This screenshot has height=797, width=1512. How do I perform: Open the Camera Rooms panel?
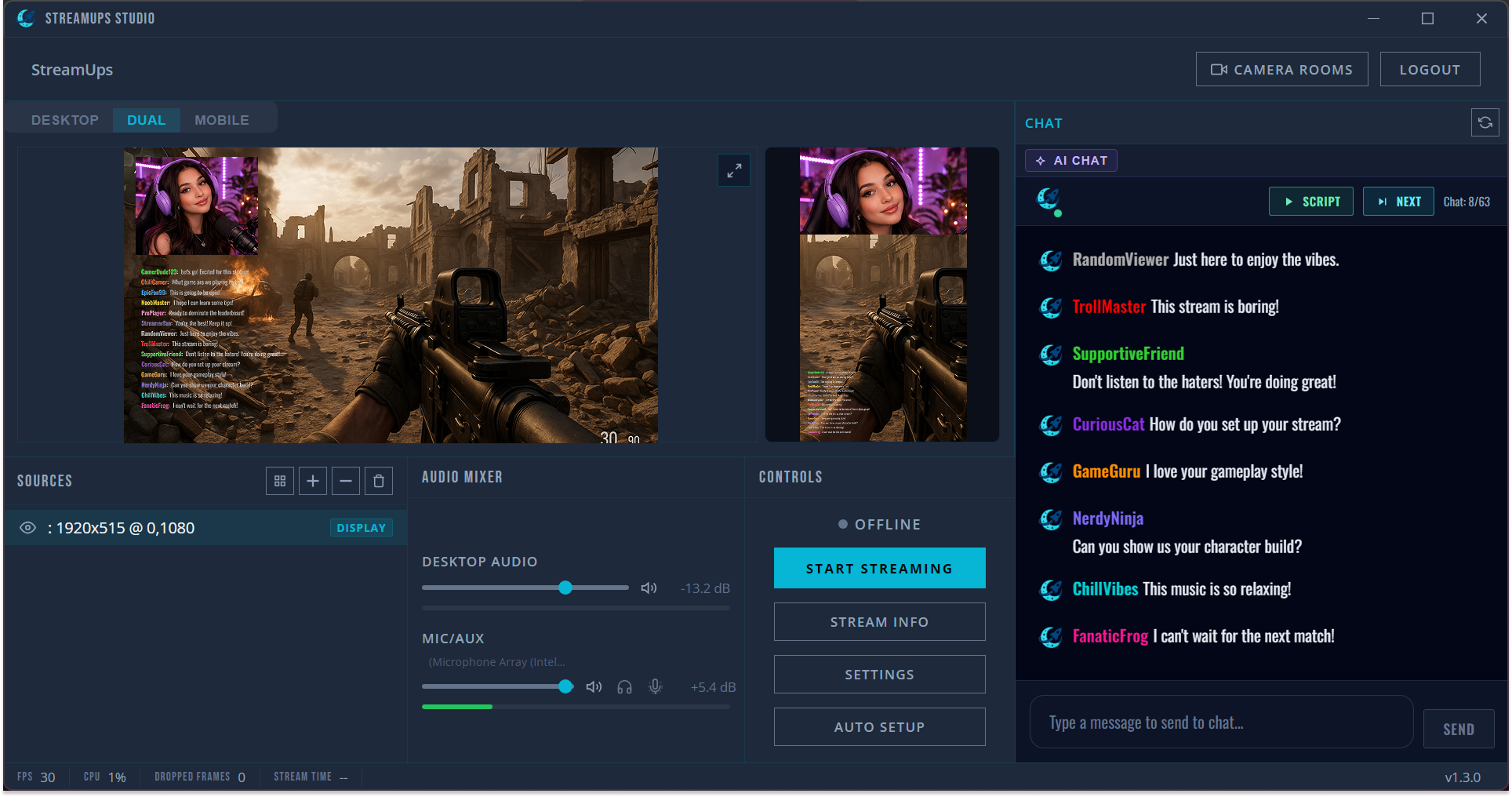tap(1281, 69)
